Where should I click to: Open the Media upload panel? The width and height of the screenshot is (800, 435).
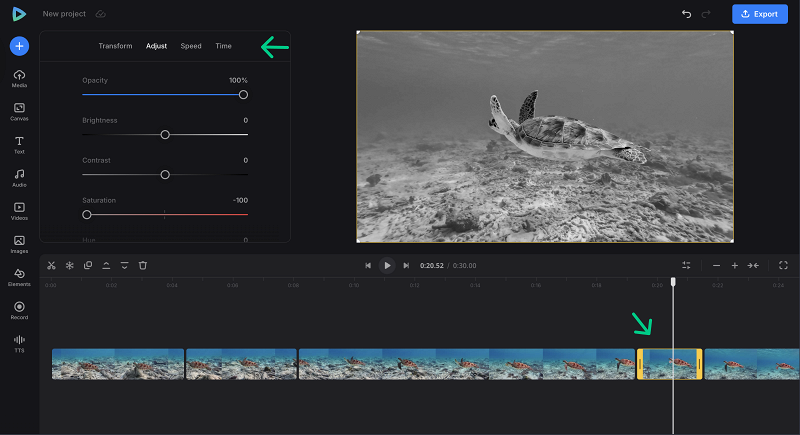coord(19,79)
